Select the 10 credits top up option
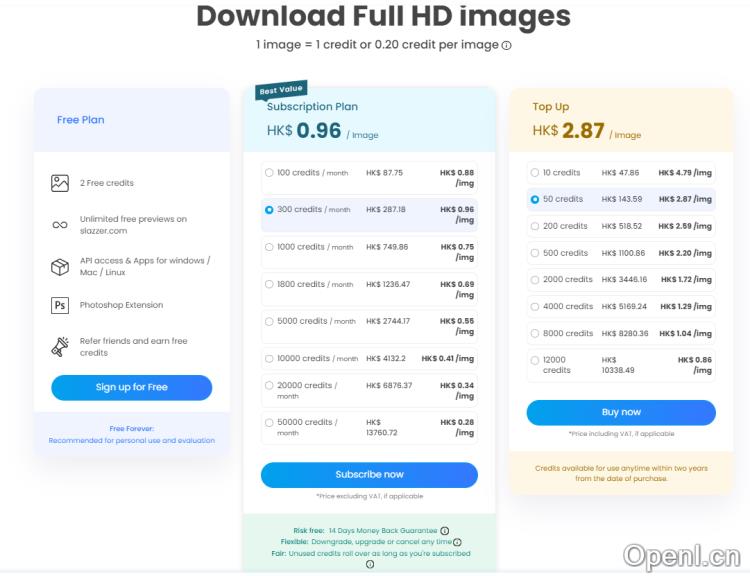This screenshot has height=576, width=750. point(535,173)
